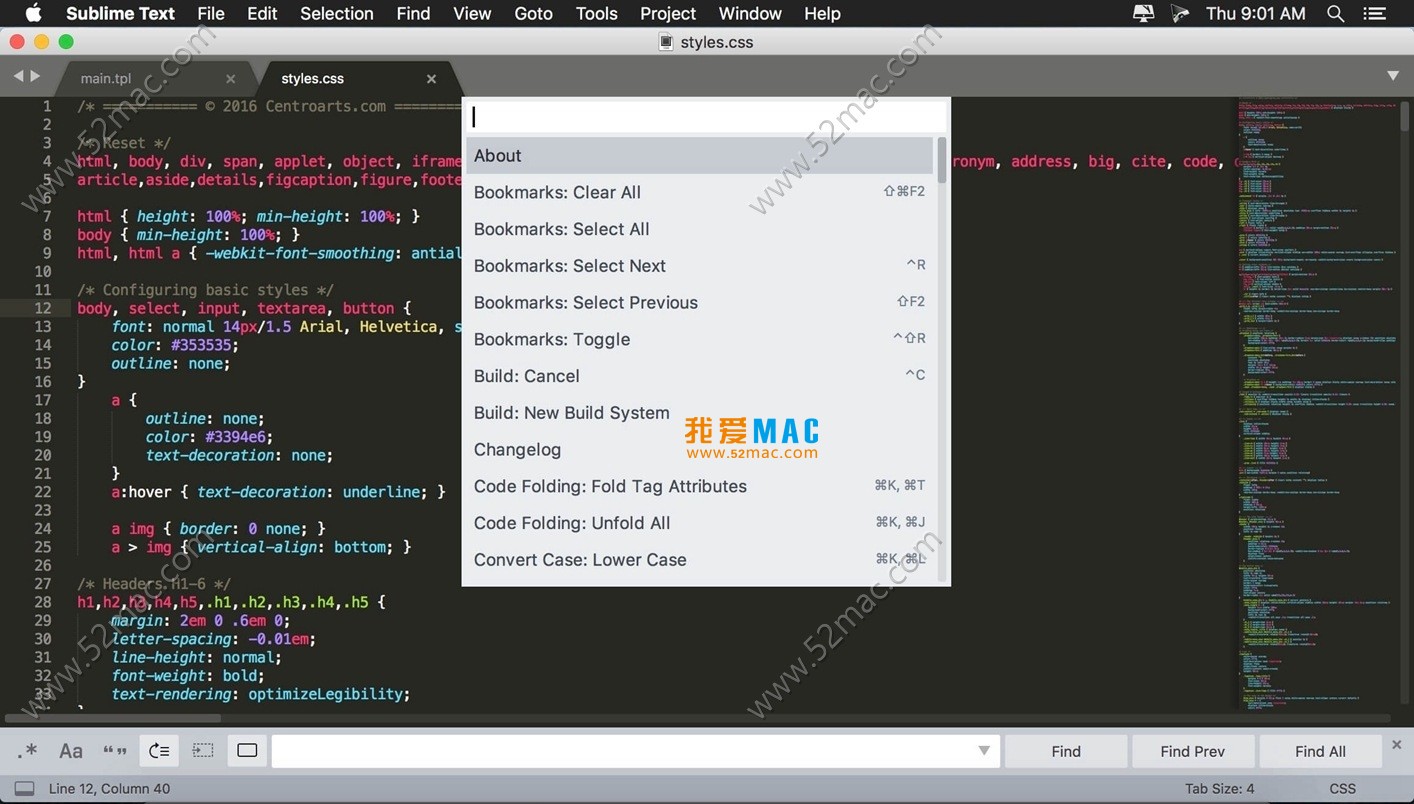Open the Goto menu

pos(534,13)
